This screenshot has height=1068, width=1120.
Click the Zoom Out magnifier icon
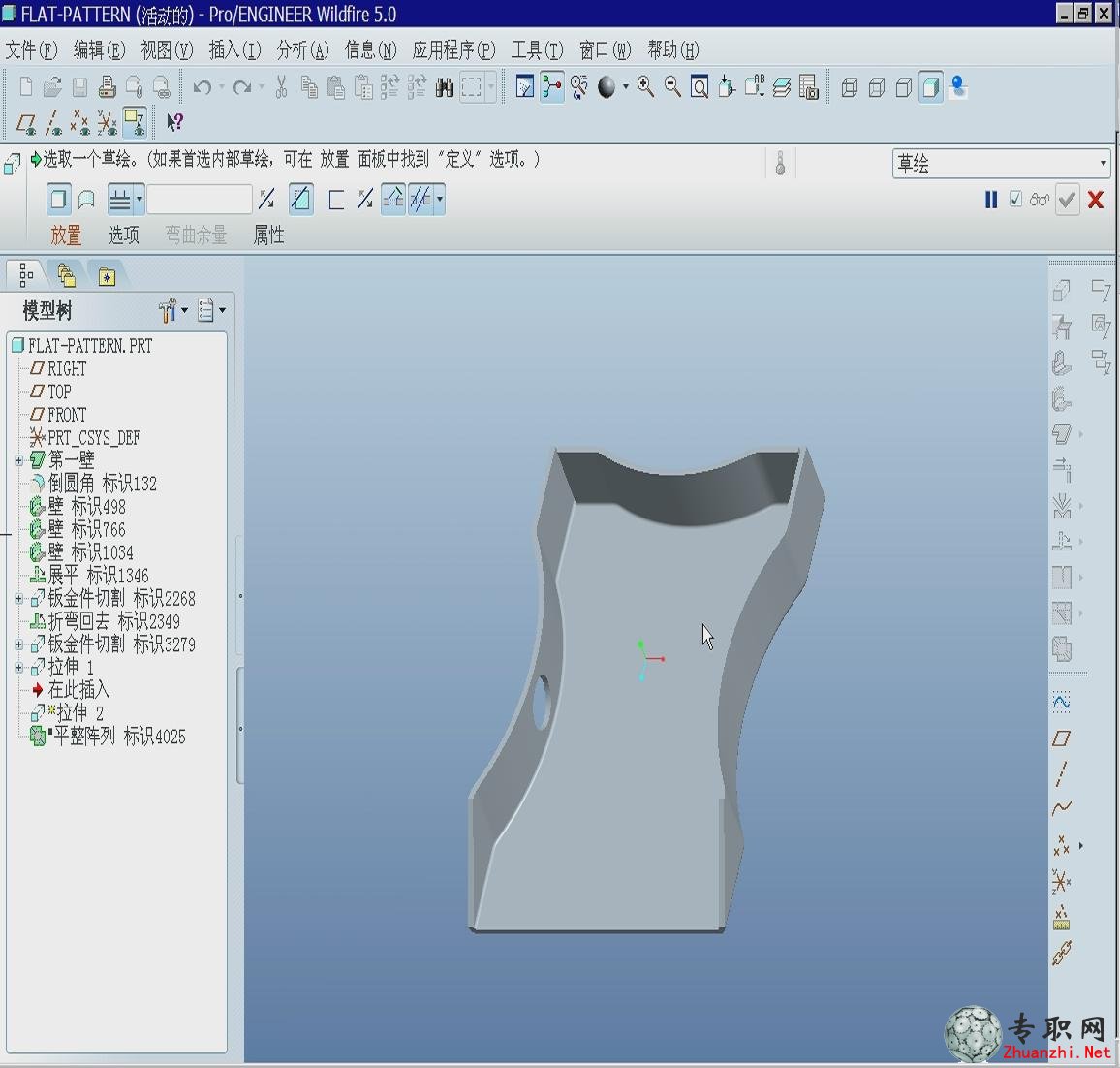[672, 87]
